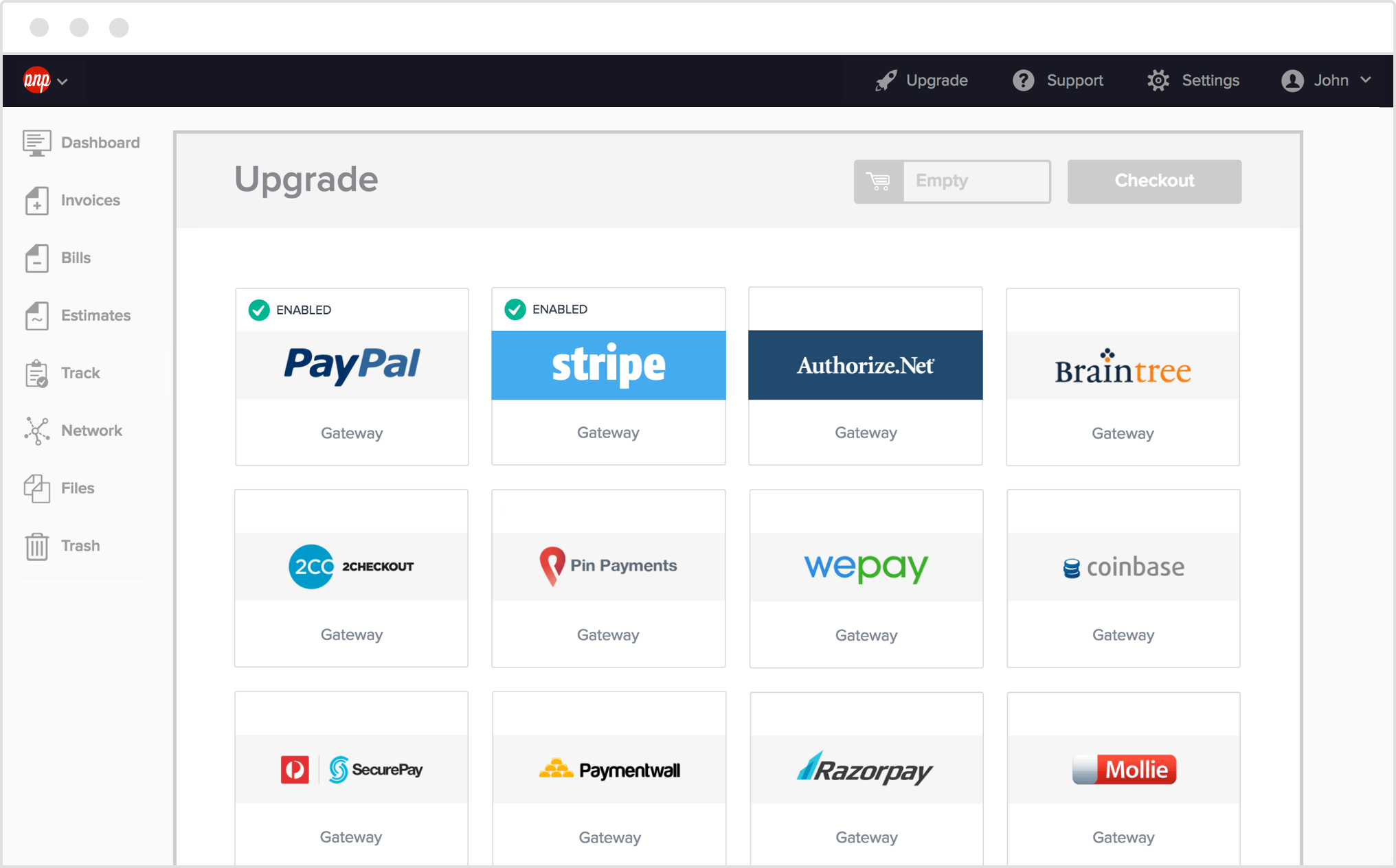1396x868 pixels.
Task: Click the Estimates sidebar icon
Action: (x=35, y=314)
